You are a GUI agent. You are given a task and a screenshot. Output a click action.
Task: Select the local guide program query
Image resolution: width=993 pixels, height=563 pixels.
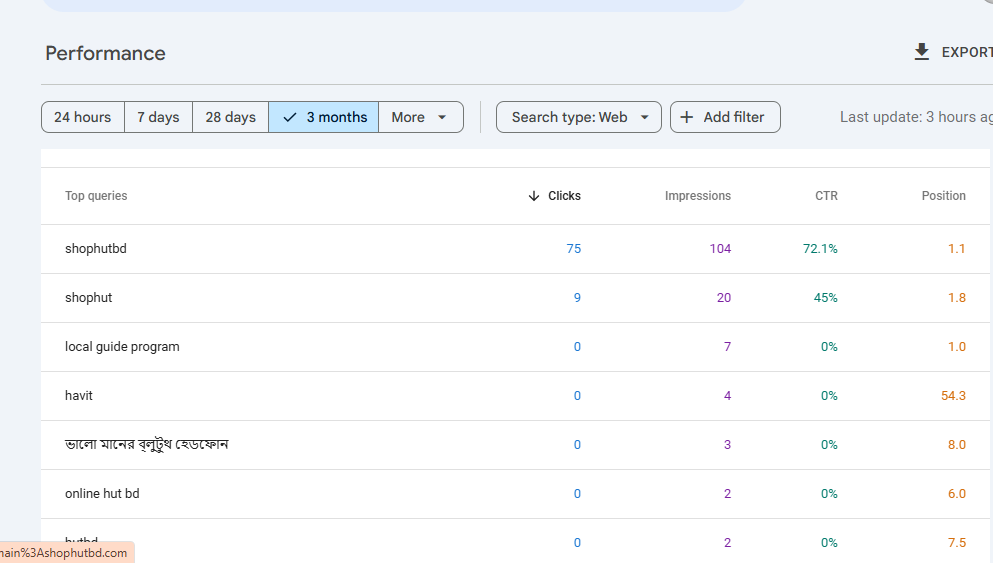tap(122, 347)
